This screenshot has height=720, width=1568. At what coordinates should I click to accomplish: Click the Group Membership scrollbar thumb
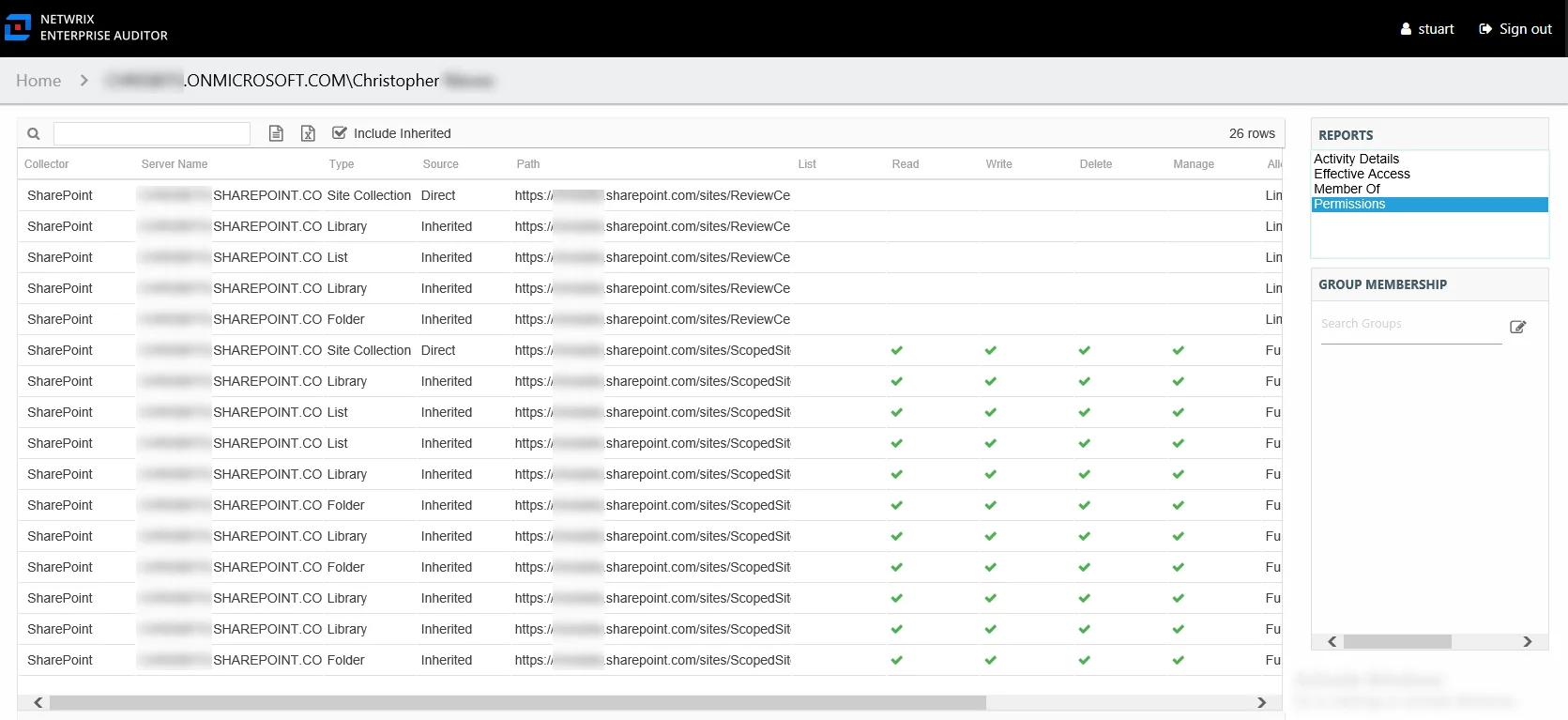pos(1397,642)
